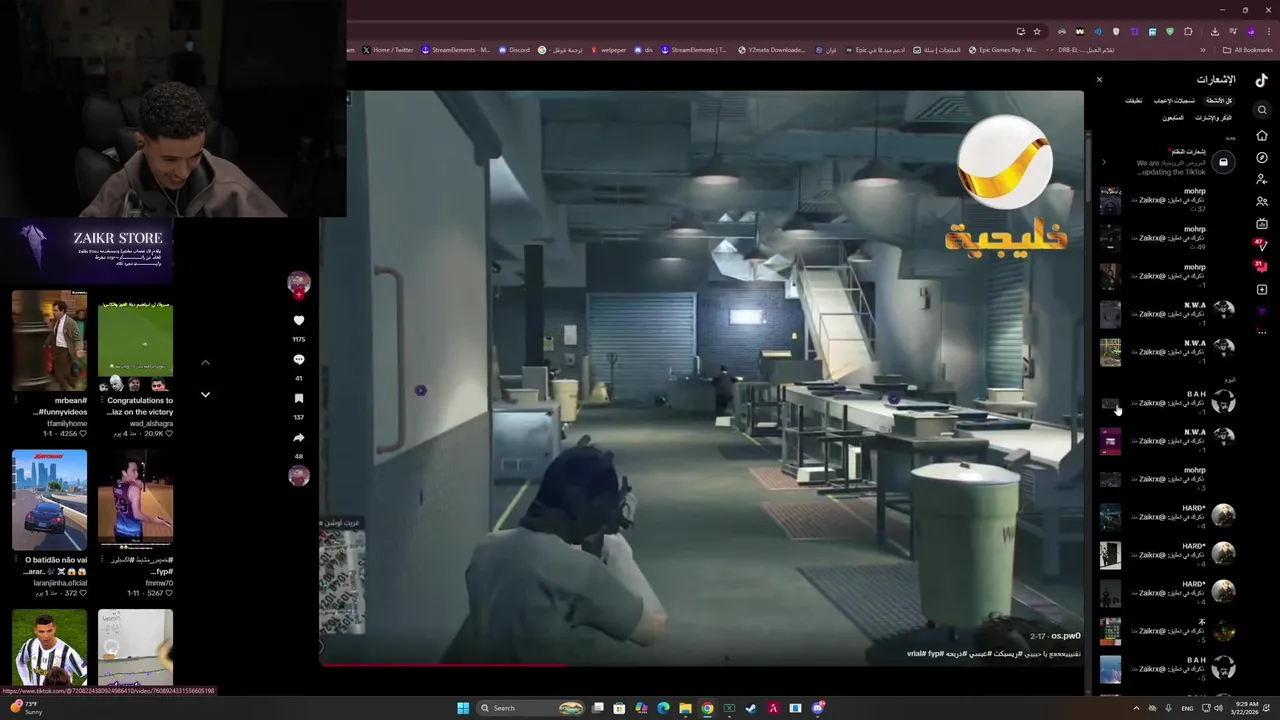Open the system notifications inbox icon

click(1223, 162)
